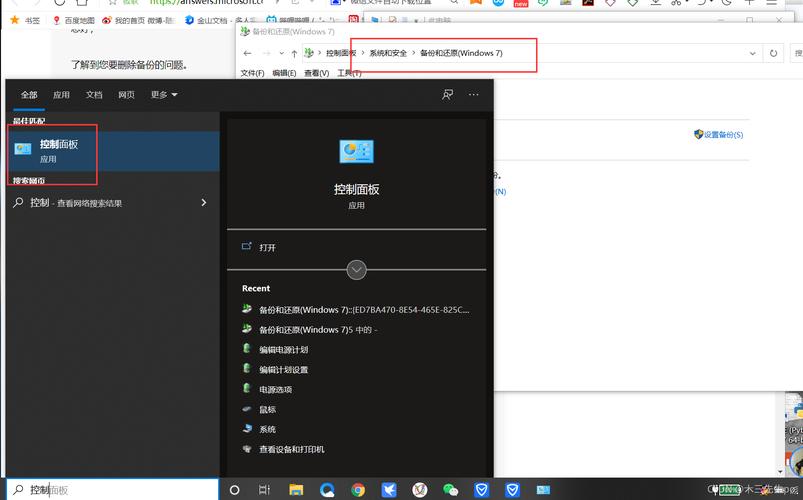Expand the 控制 web search result arrow

click(x=204, y=202)
